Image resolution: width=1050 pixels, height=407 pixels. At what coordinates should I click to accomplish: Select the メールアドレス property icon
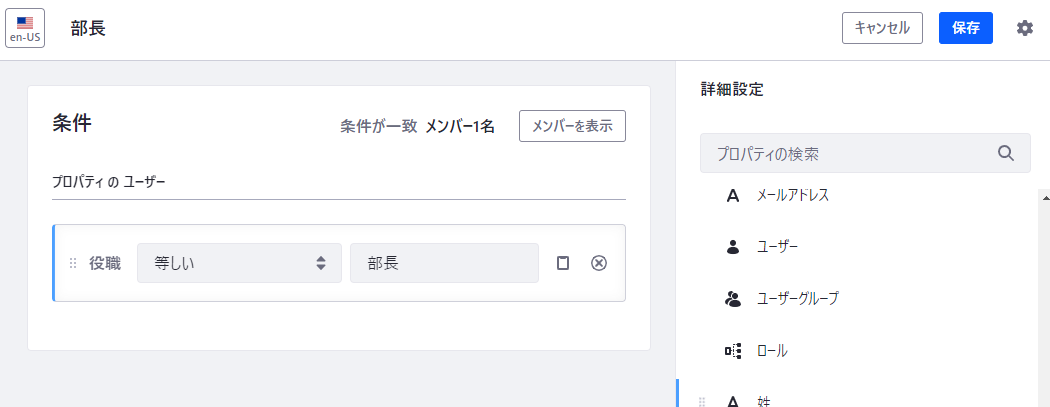[732, 196]
